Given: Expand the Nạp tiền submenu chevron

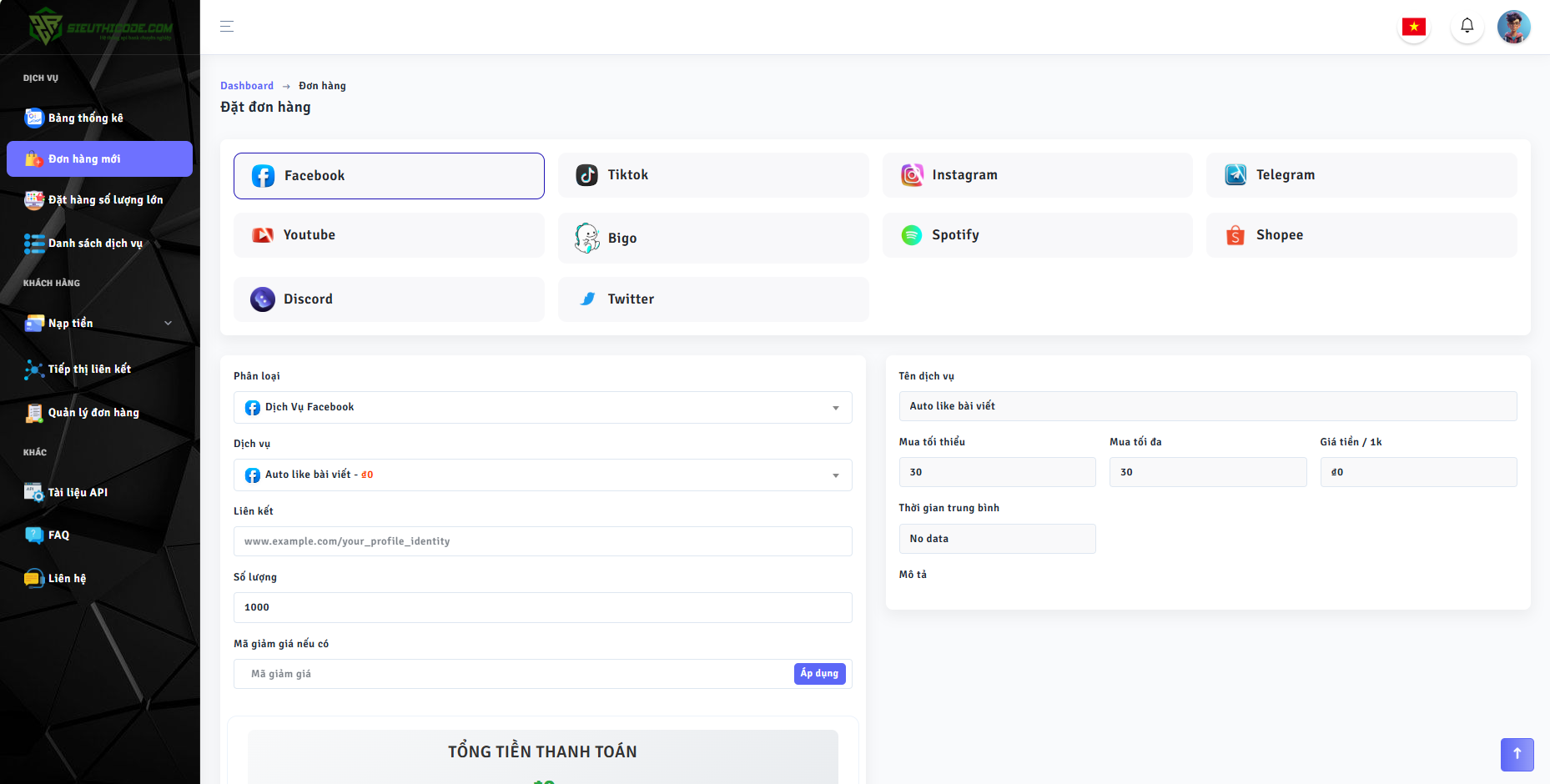Looking at the screenshot, I should point(168,324).
